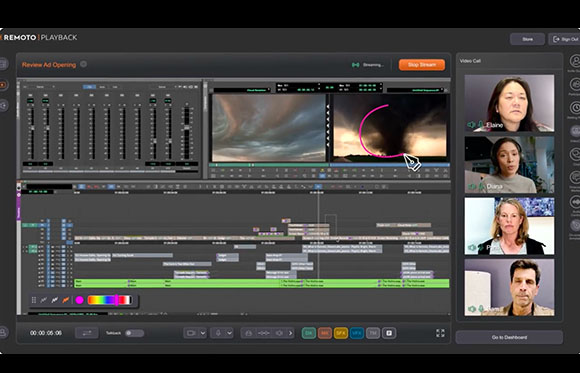Select the blue VFX marker button

(x=357, y=333)
